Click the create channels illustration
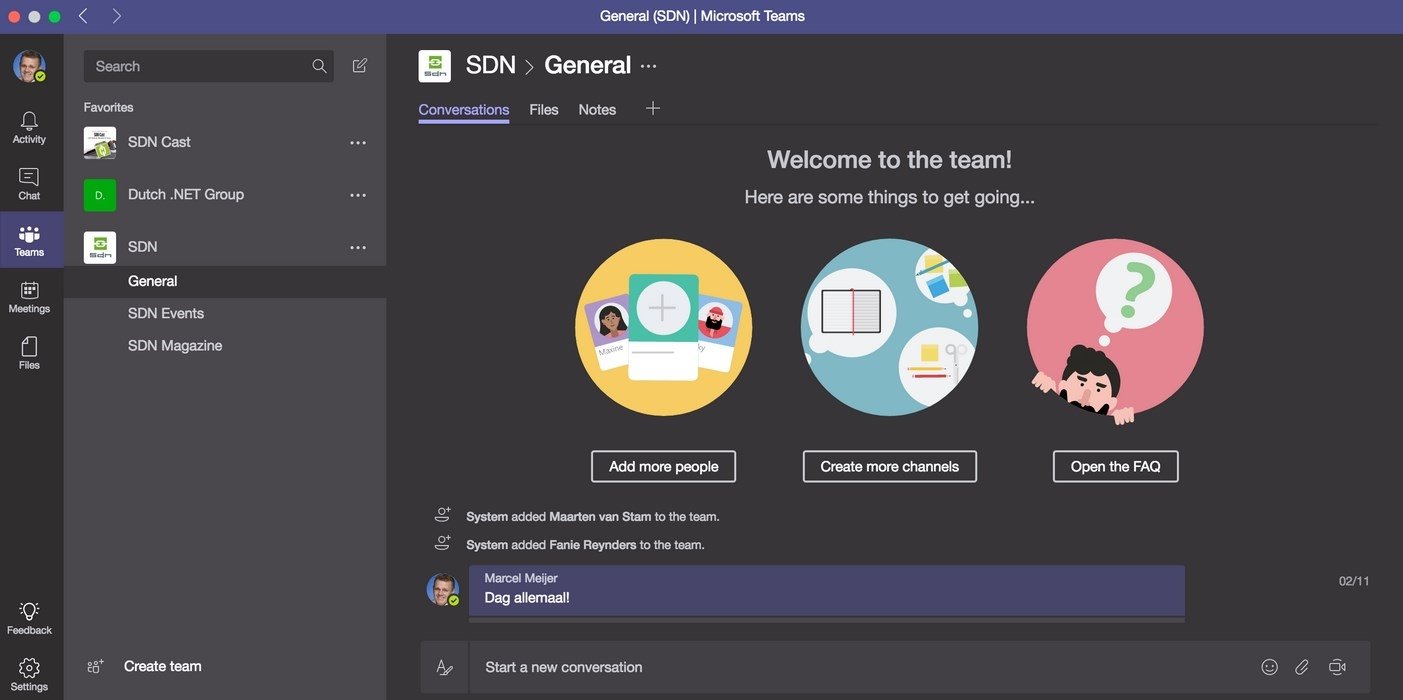 coord(890,327)
